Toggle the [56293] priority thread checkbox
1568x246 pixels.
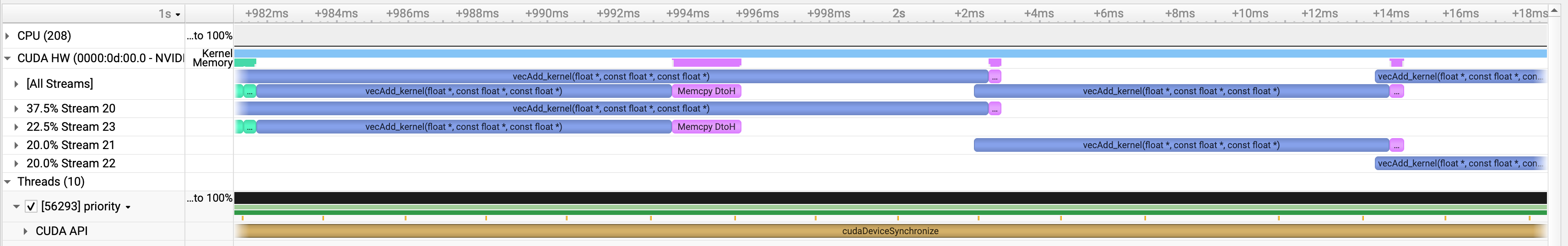point(31,207)
